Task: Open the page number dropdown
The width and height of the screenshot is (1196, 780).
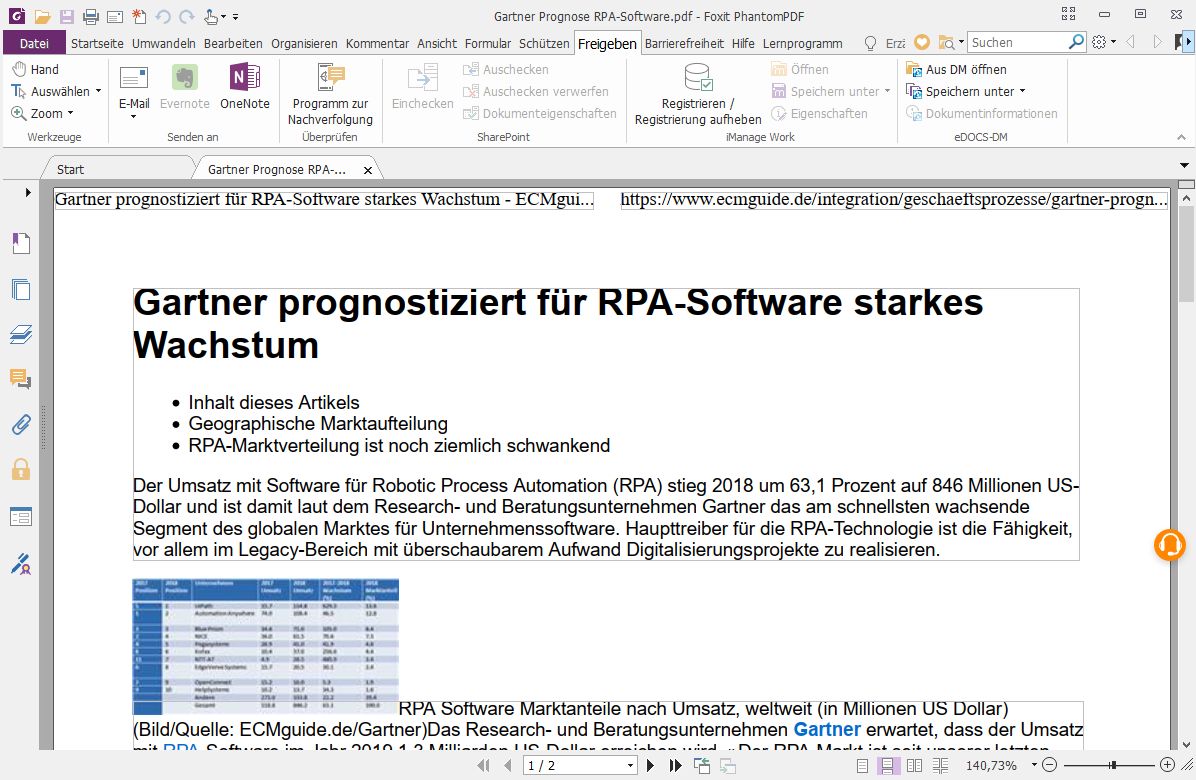Action: [x=630, y=766]
